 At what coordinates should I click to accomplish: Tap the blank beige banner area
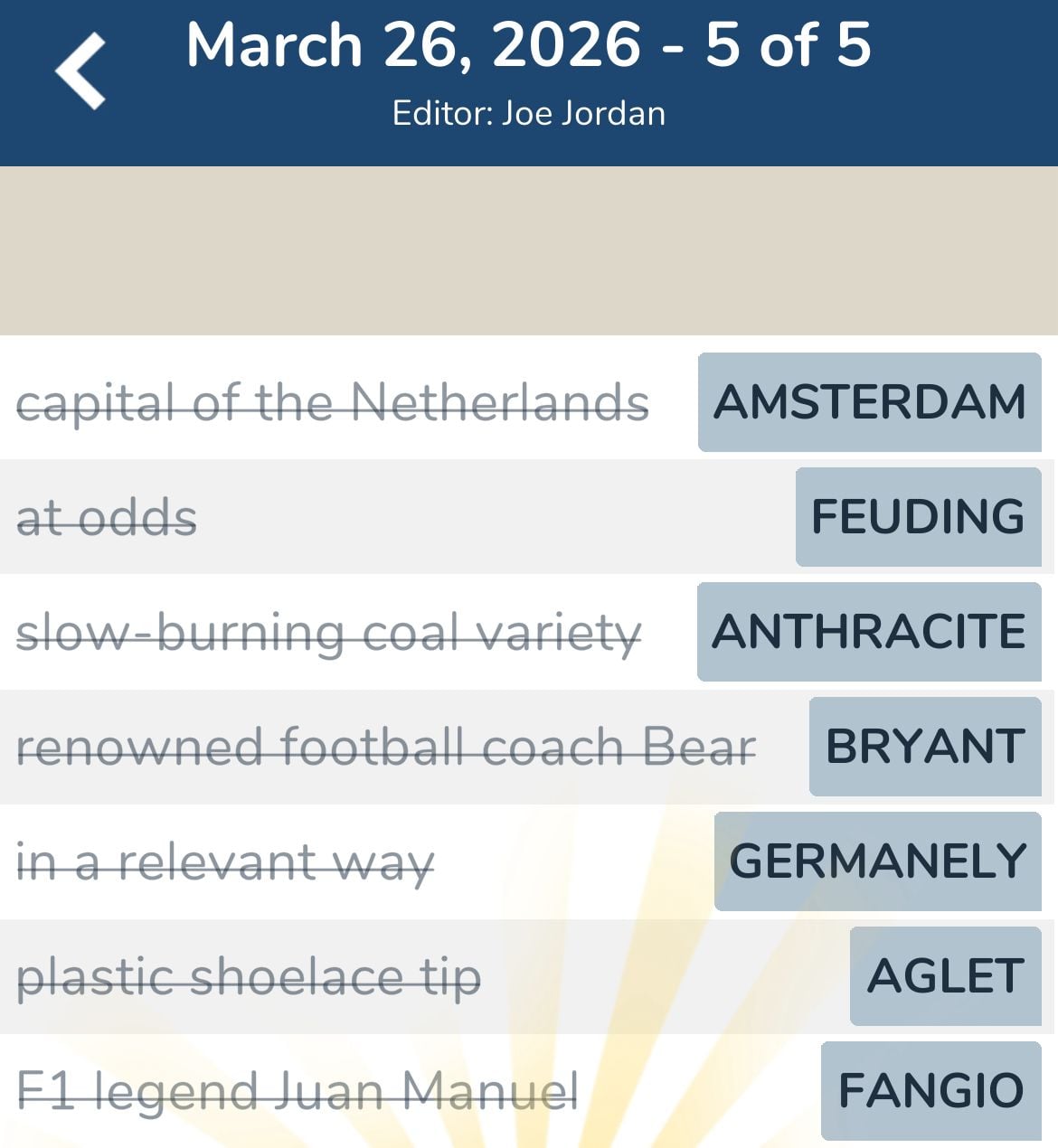(x=528, y=250)
